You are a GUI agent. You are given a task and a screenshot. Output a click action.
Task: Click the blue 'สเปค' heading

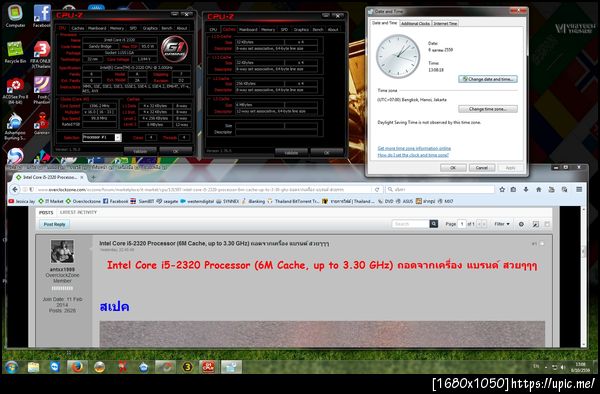coord(114,306)
